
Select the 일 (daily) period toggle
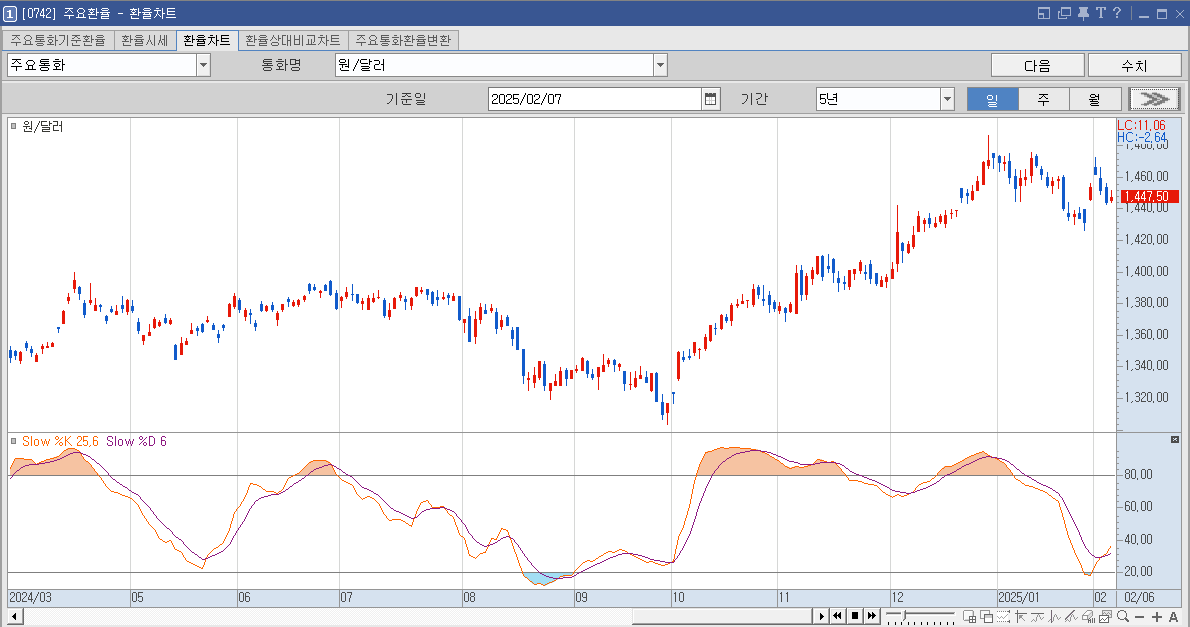pyautogui.click(x=992, y=99)
